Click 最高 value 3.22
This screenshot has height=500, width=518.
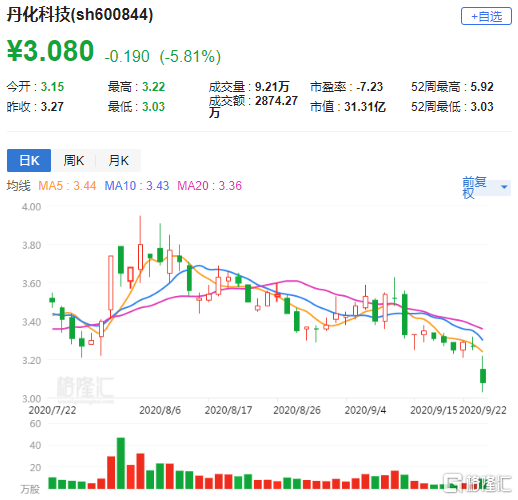coord(153,87)
